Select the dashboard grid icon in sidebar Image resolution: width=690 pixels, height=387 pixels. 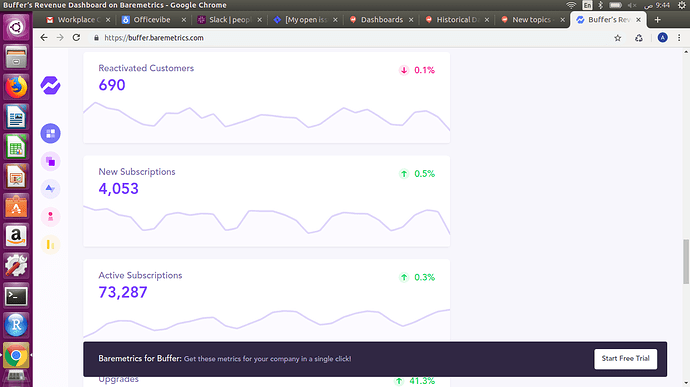(51, 133)
